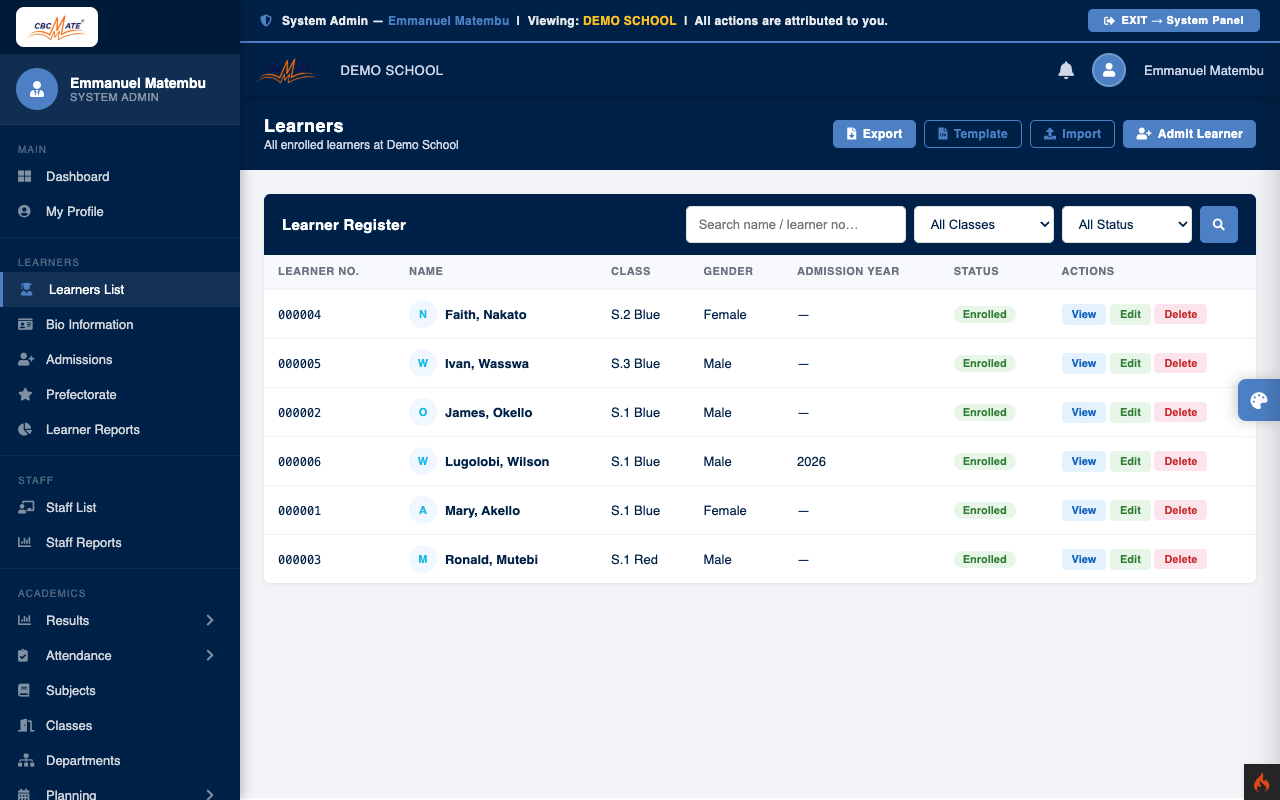Click the Dashboard grid icon

[x=25, y=176]
